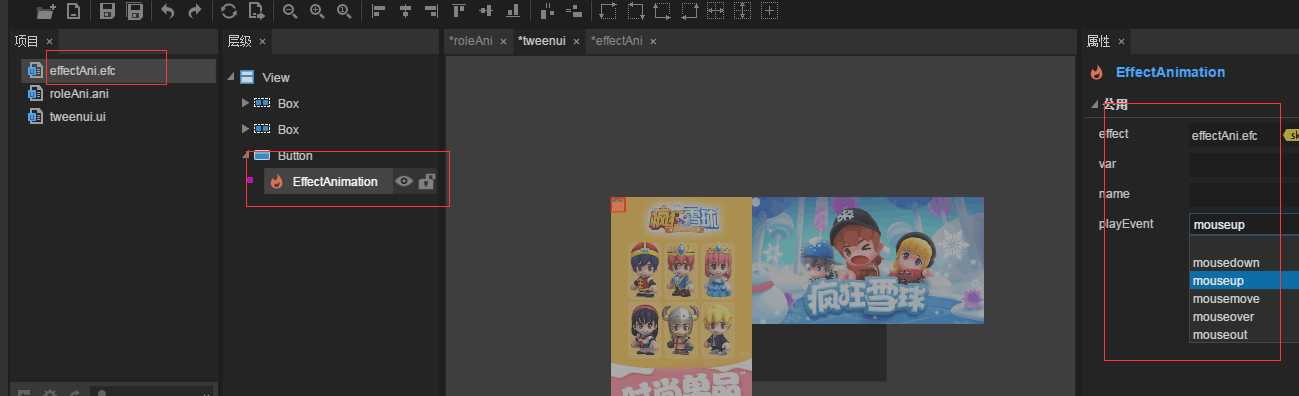The height and width of the screenshot is (396, 1299).
Task: Select the Button node in hierarchy
Action: tap(295, 155)
